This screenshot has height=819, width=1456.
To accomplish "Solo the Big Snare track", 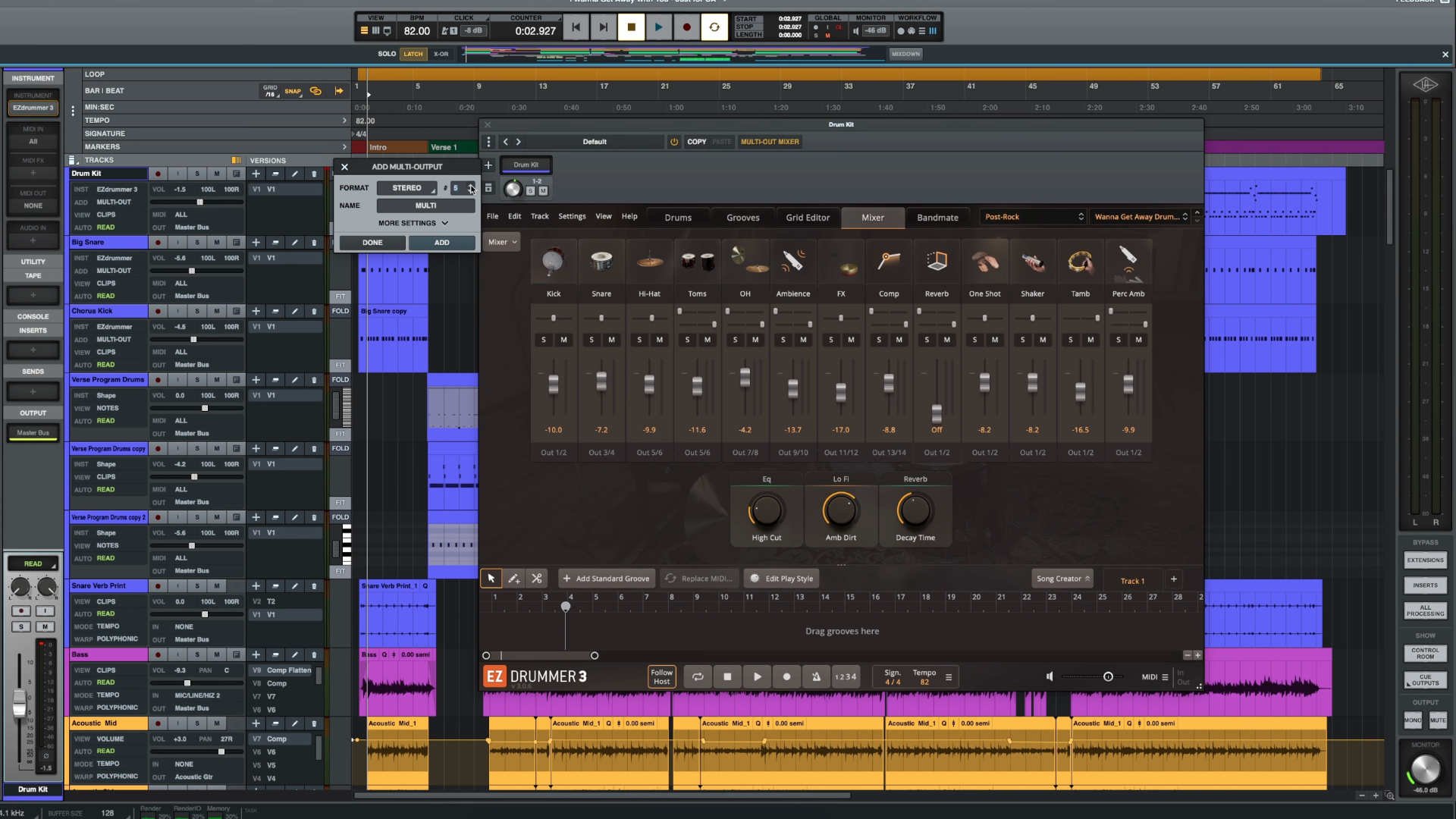I will tap(197, 243).
